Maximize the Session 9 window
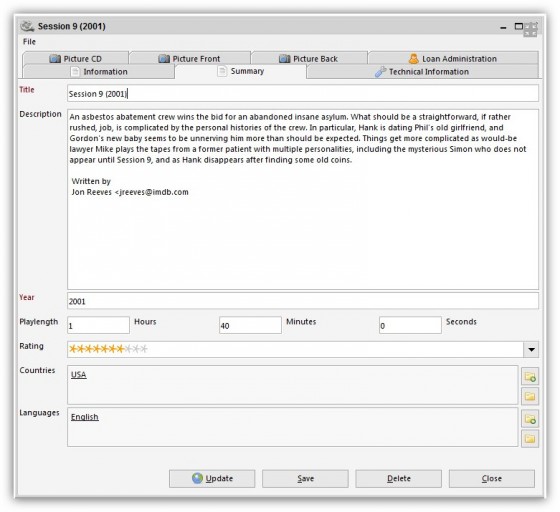560x512 pixels. 519,26
